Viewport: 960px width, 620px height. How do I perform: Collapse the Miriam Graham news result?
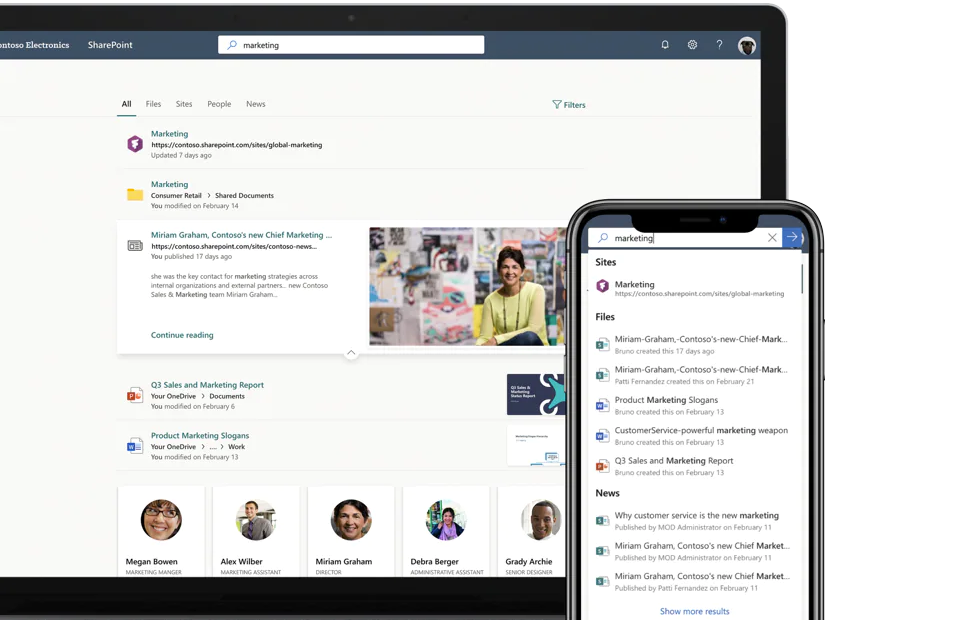click(351, 353)
